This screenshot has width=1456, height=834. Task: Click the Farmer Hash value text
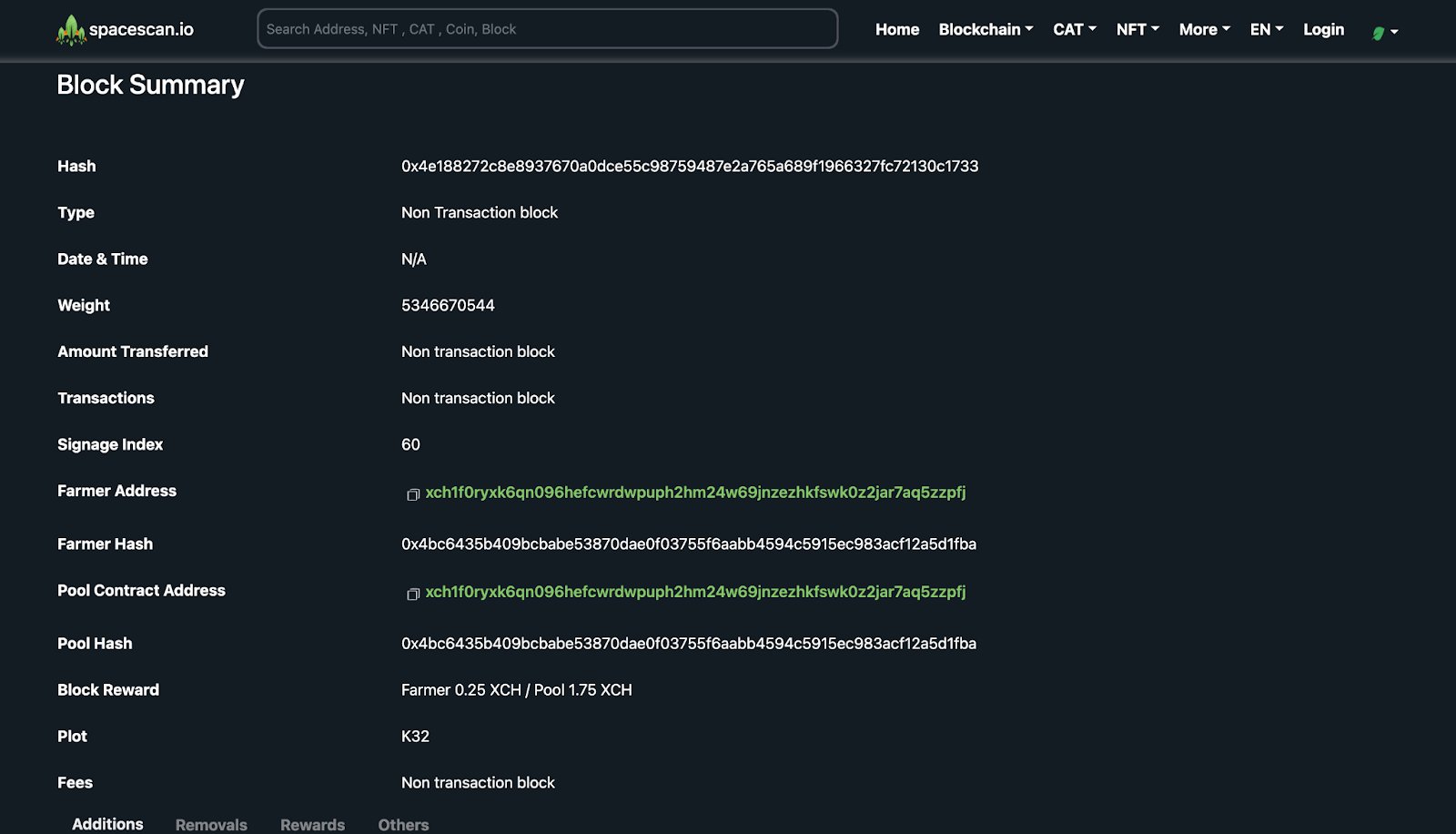[689, 544]
